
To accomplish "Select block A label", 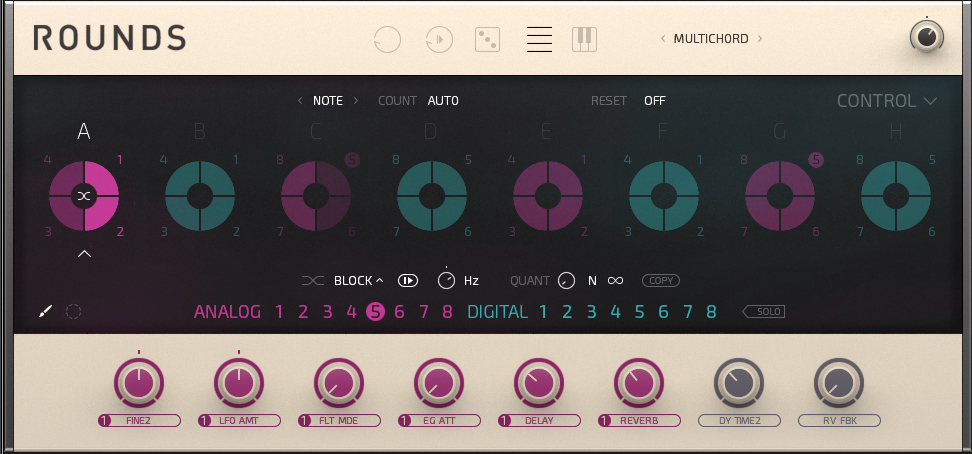I will click(84, 131).
